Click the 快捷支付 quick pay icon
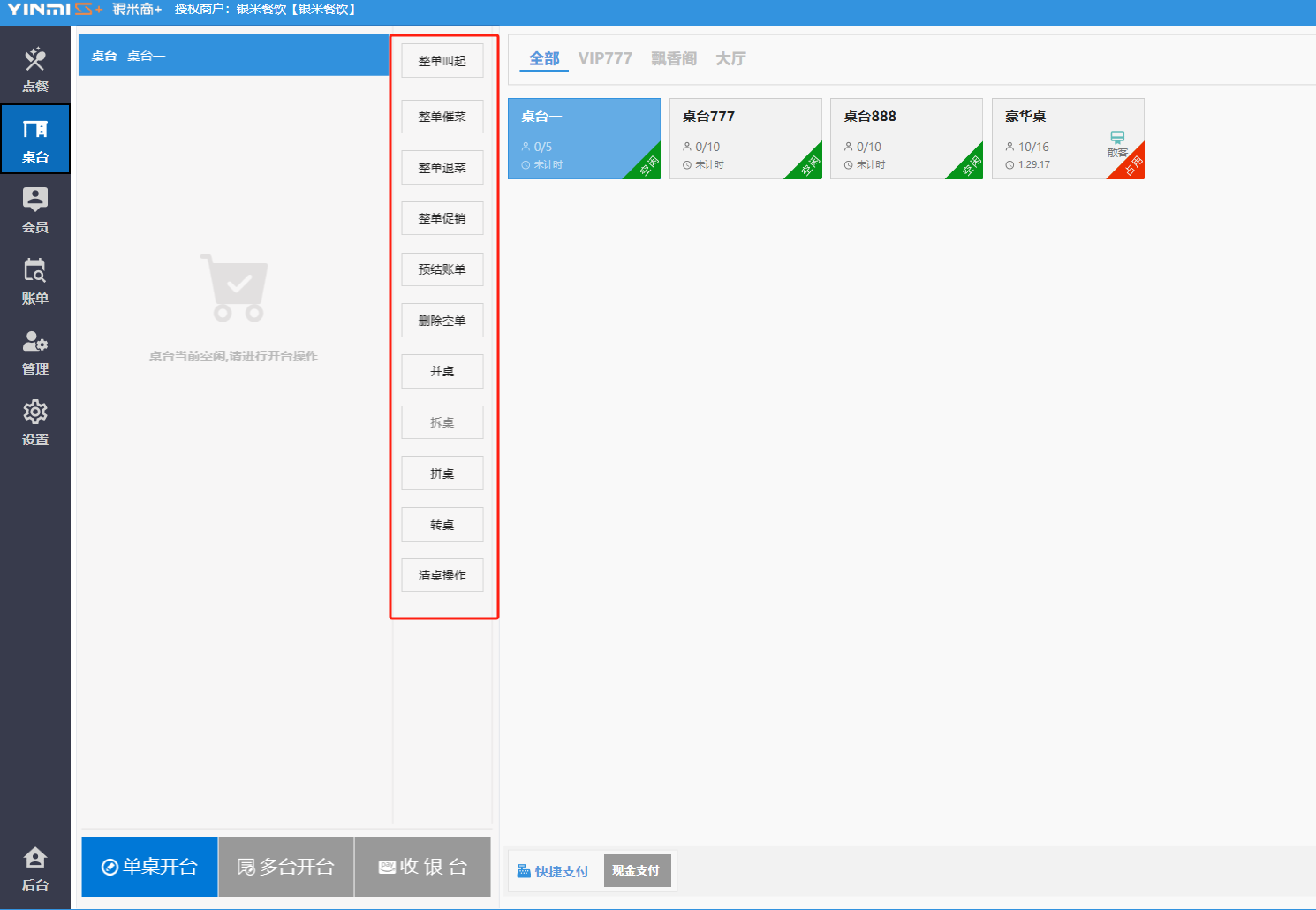Image resolution: width=1316 pixels, height=910 pixels. 524,871
